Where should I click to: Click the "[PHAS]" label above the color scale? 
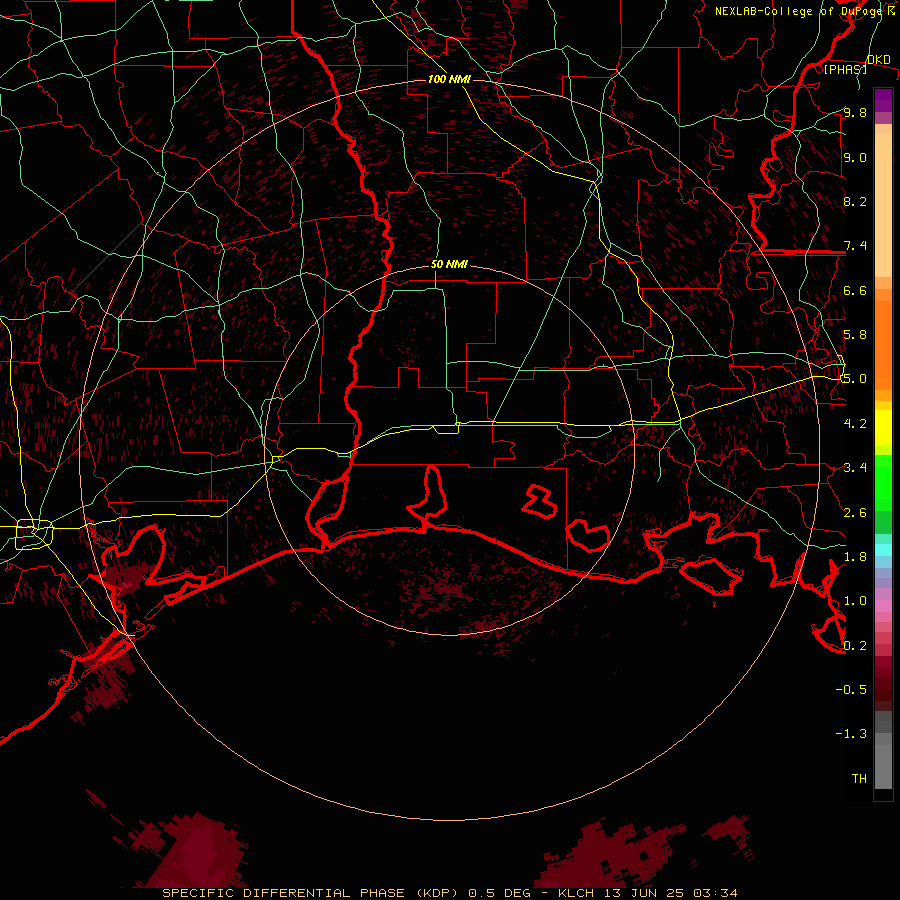coord(845,69)
